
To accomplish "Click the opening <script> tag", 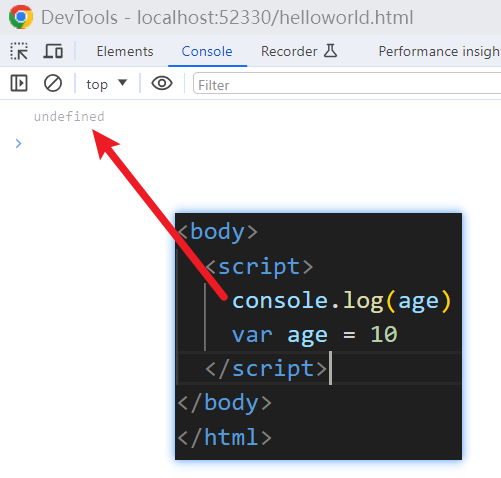I will click(259, 267).
